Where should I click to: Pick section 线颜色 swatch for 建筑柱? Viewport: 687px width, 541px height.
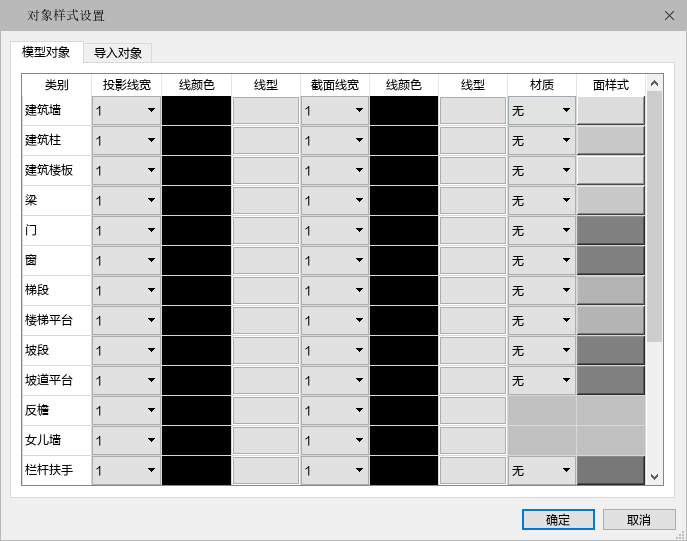tap(404, 140)
